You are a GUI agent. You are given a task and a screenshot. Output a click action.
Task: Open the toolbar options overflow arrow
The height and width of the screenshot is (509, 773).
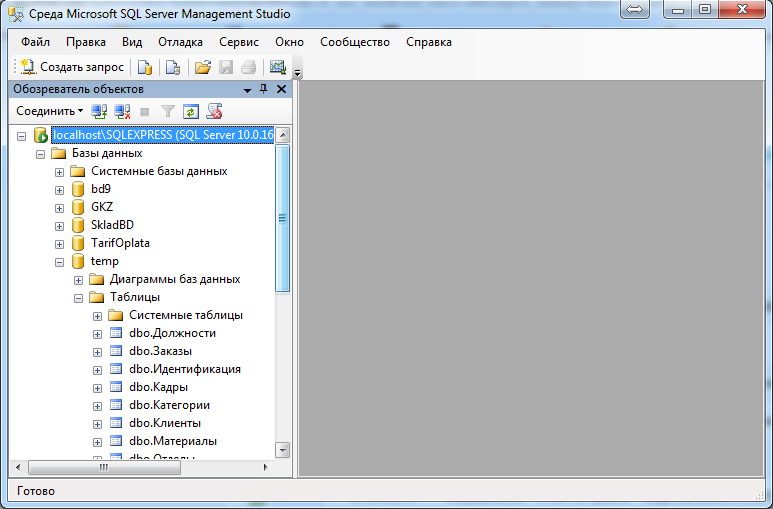click(x=297, y=73)
